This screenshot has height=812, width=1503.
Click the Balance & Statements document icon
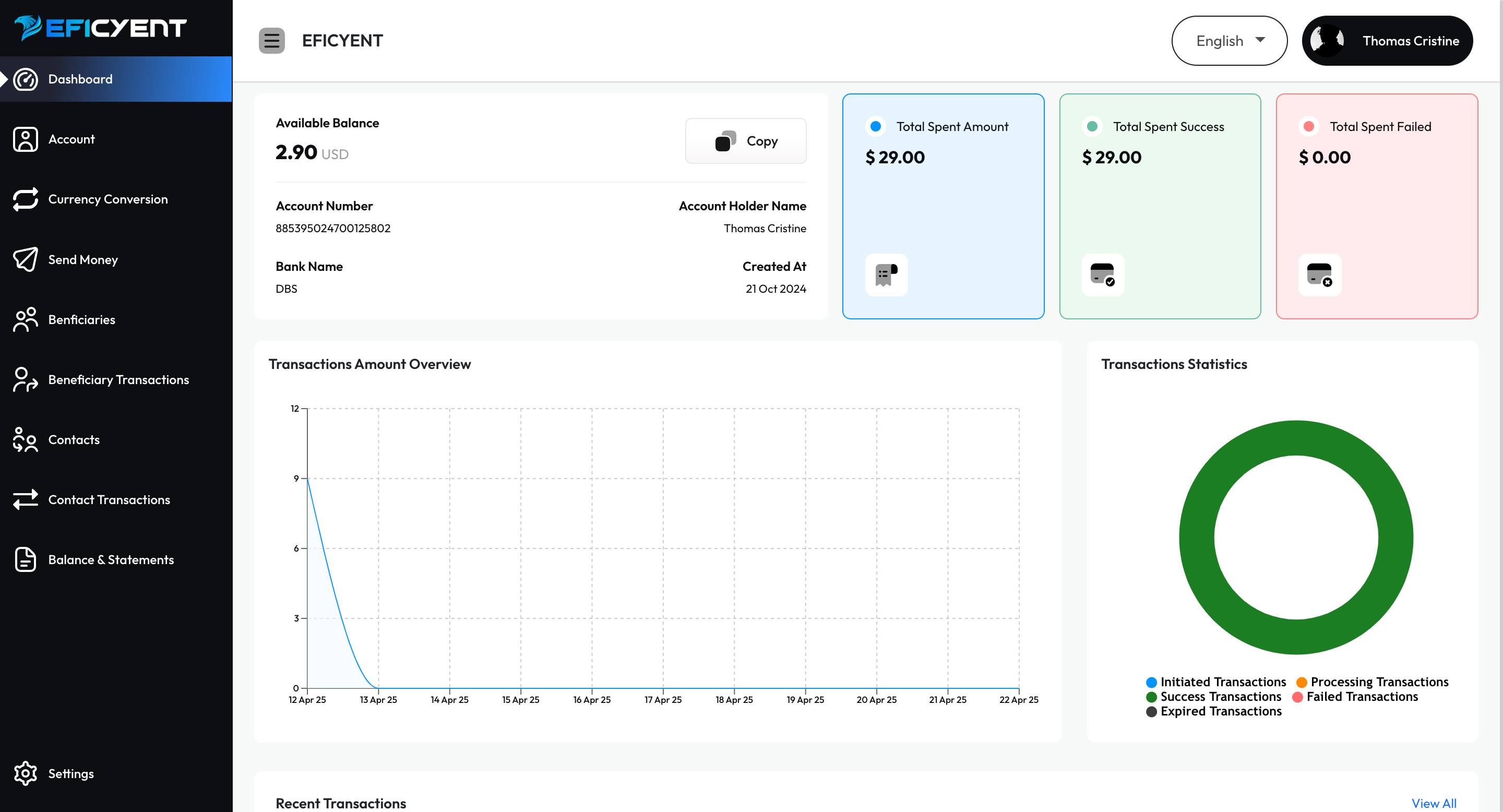(25, 560)
